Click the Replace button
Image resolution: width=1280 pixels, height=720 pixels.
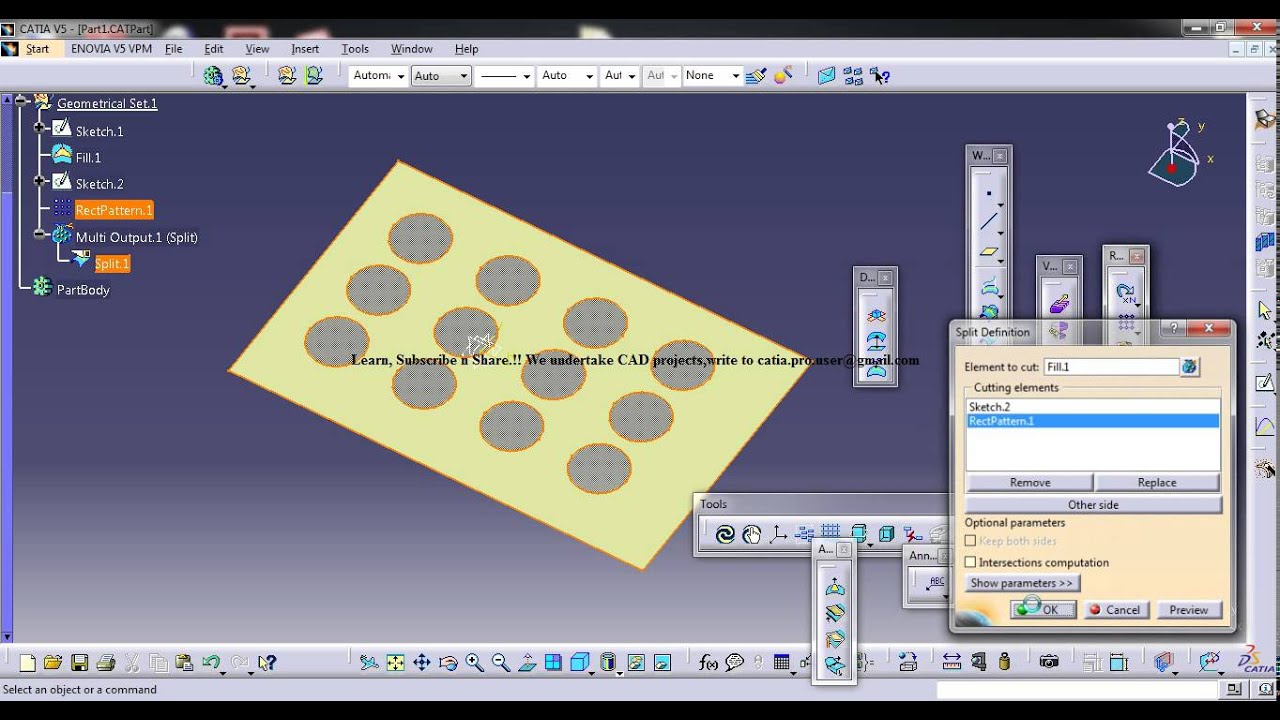click(x=1157, y=482)
